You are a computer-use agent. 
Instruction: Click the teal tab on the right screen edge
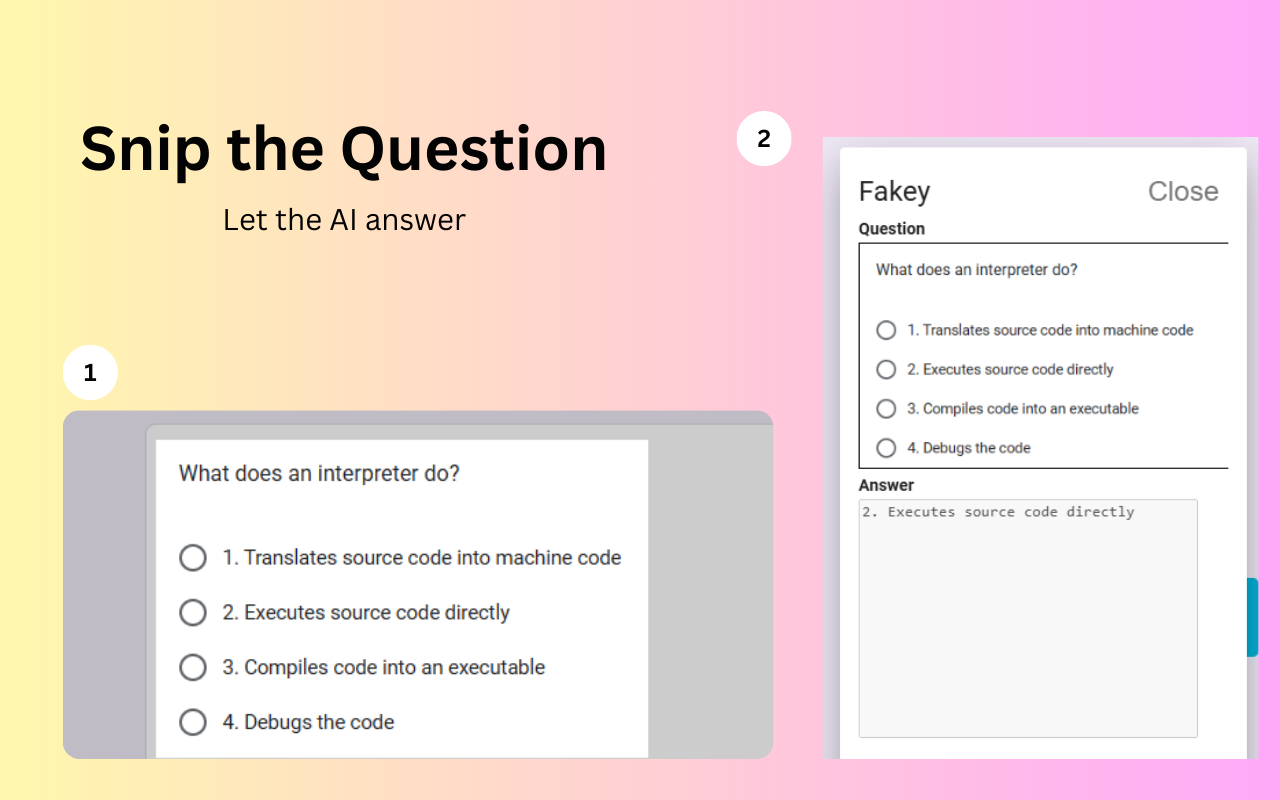1253,616
